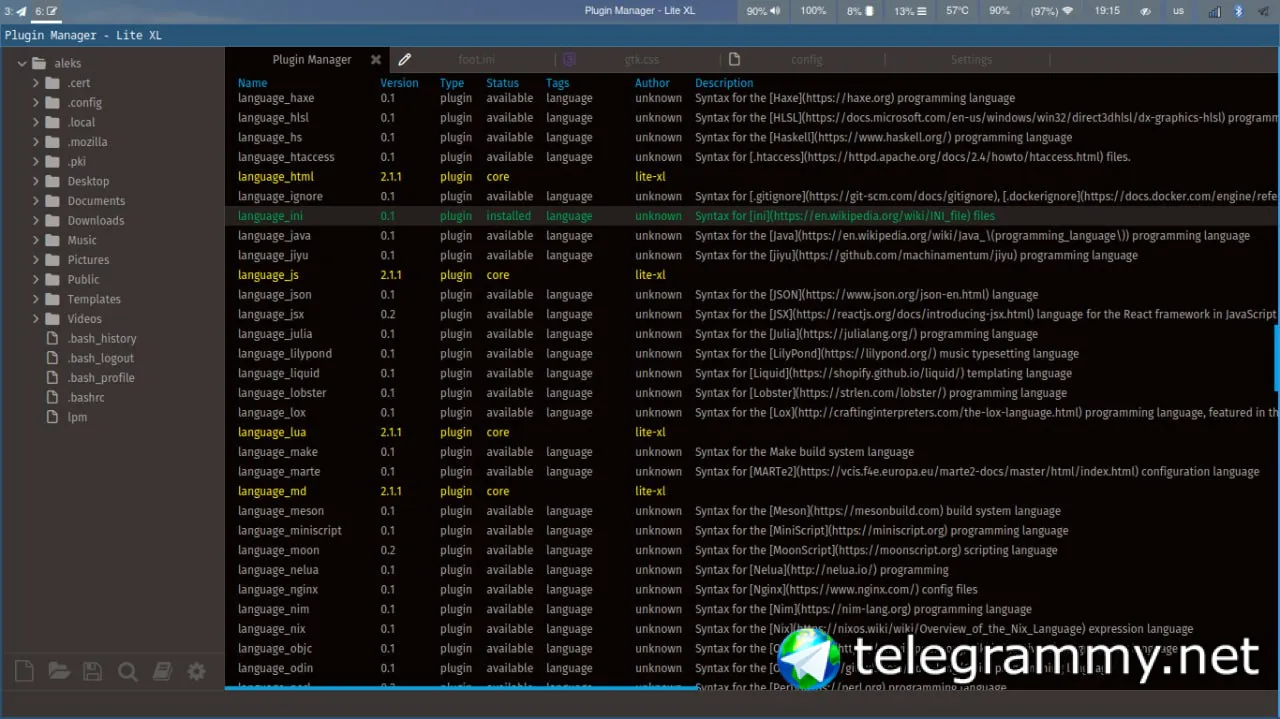Sort by the Author column header

[x=652, y=83]
